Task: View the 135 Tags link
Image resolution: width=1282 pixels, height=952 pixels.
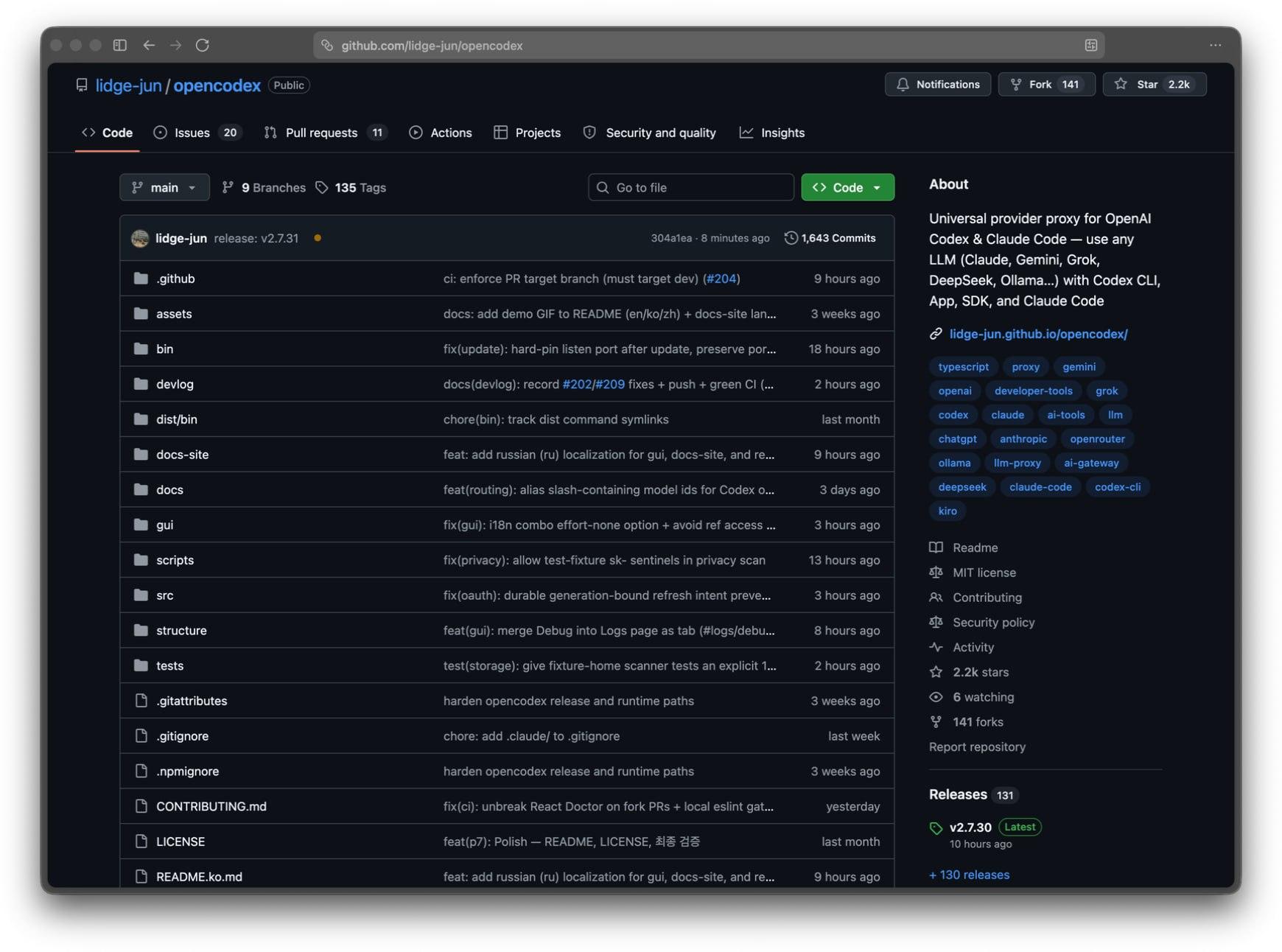Action: pos(351,188)
